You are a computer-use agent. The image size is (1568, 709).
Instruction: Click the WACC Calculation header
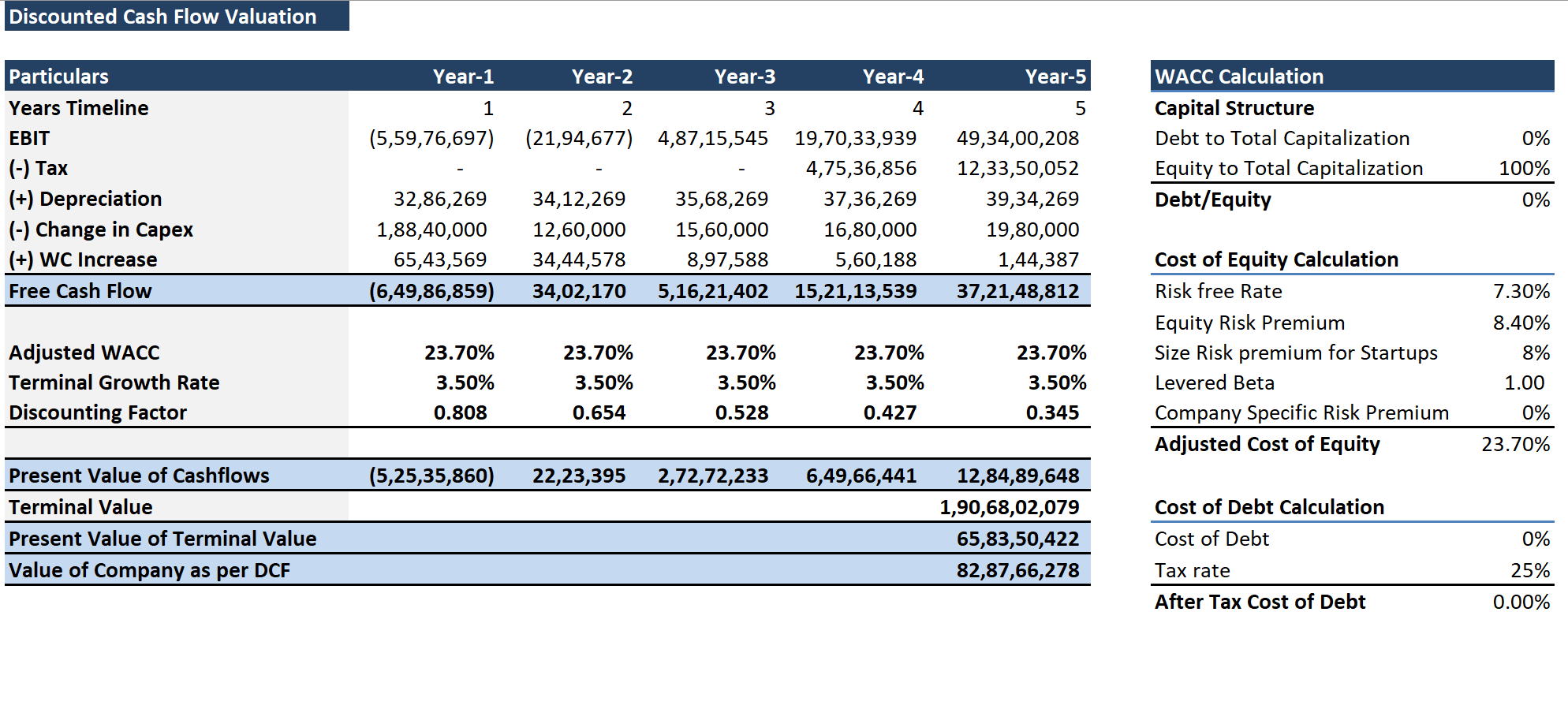[1238, 76]
